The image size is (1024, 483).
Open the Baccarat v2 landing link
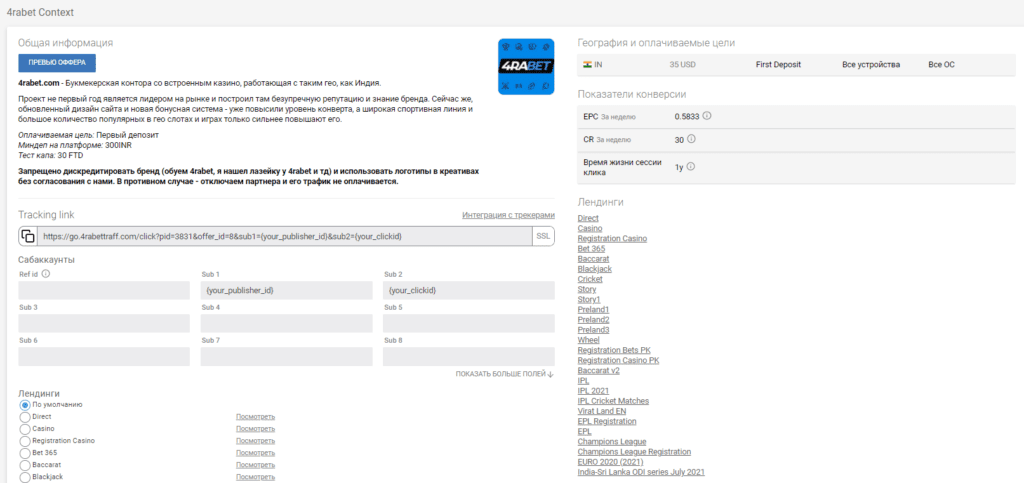pyautogui.click(x=599, y=371)
